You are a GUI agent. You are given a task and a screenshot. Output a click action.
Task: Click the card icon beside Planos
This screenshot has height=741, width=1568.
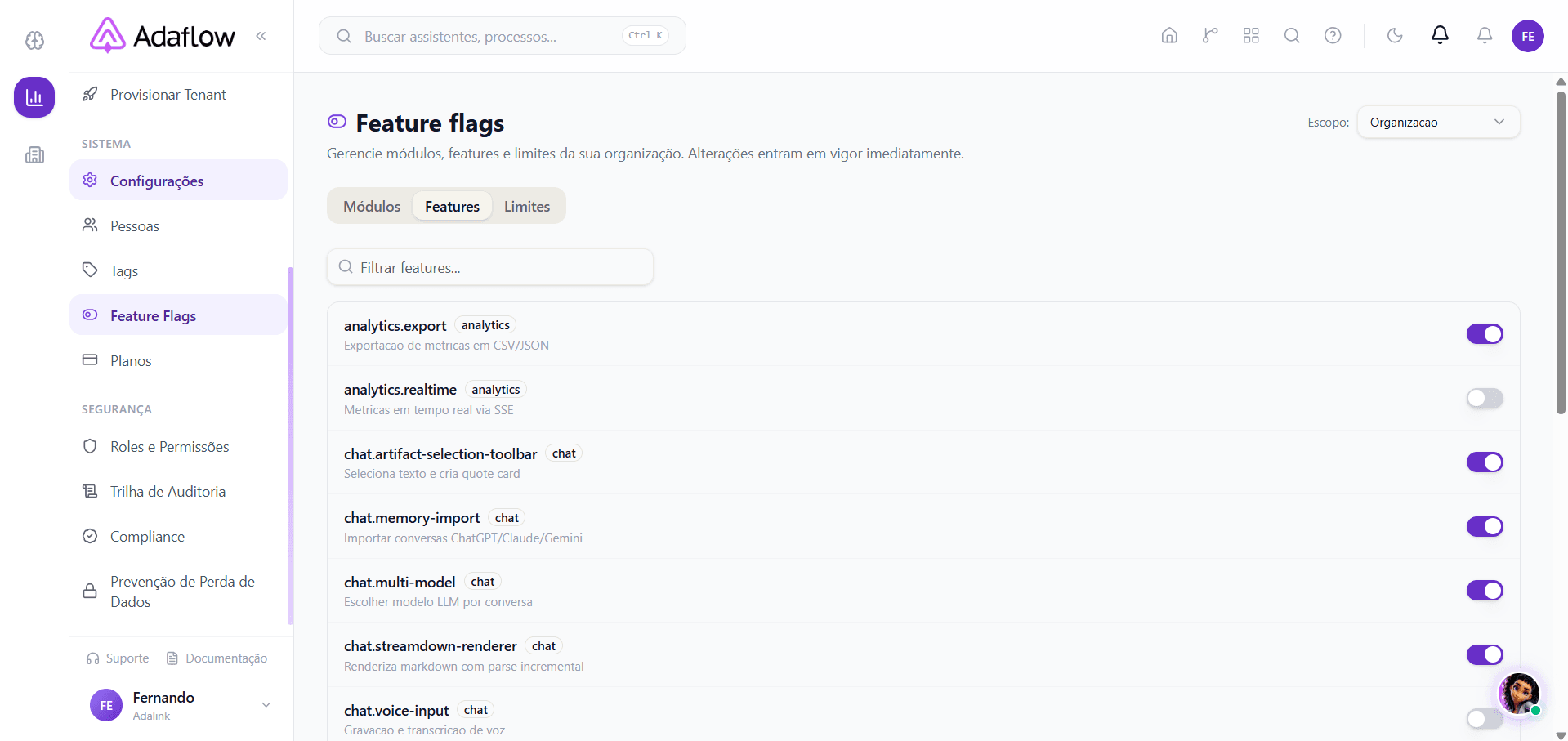click(x=90, y=359)
